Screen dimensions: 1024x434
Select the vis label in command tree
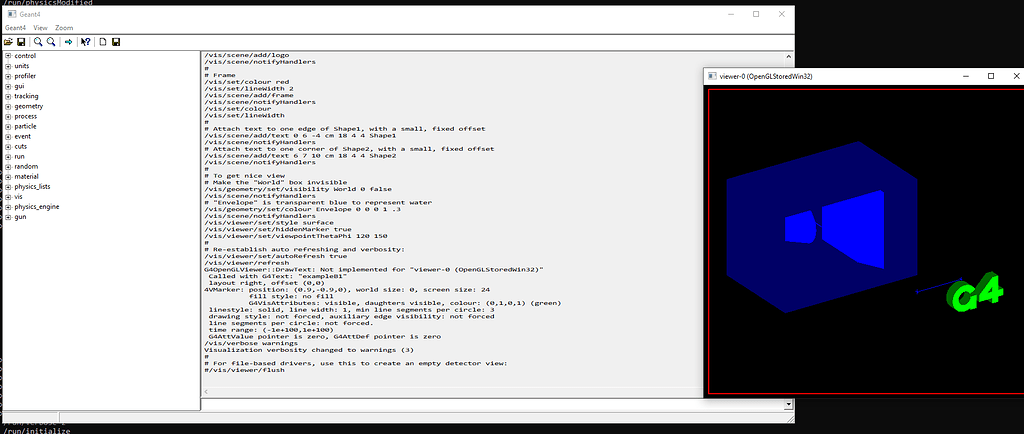click(18, 196)
